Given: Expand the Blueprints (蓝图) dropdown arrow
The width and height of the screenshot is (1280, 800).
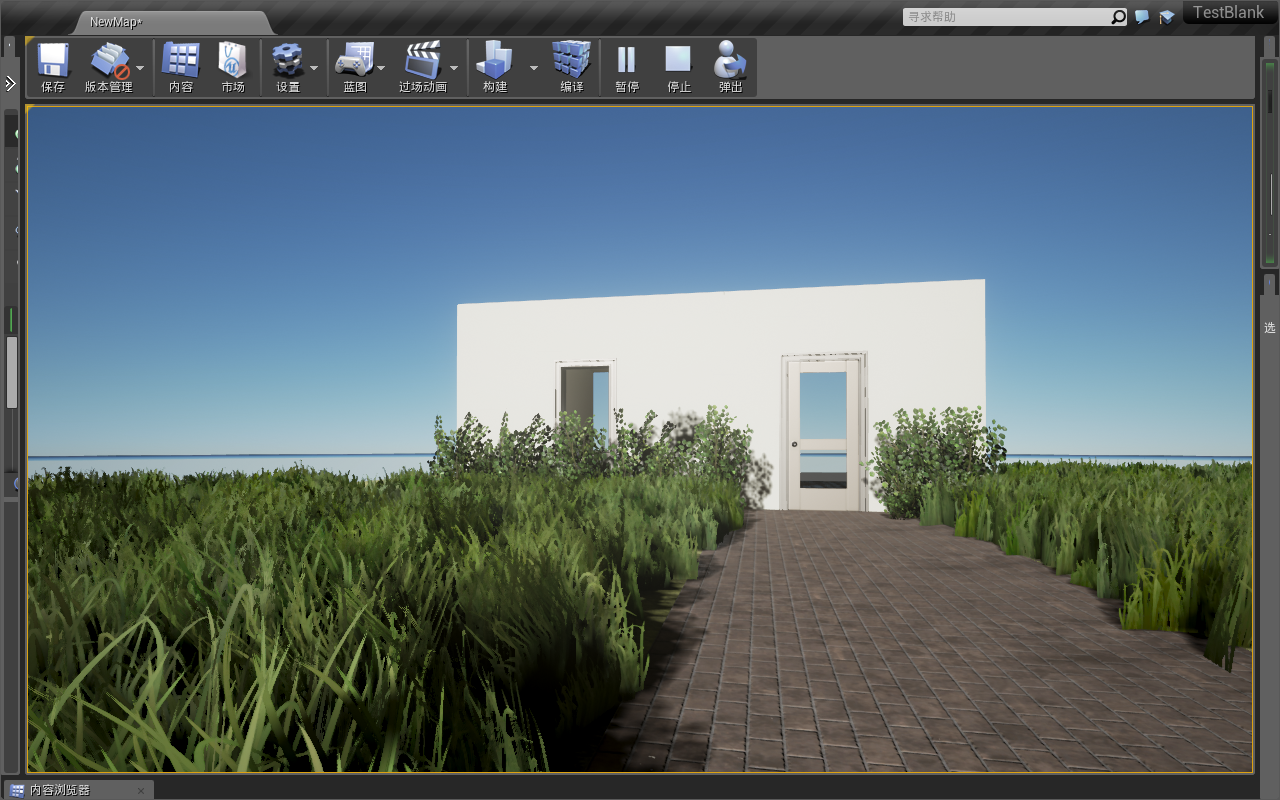Looking at the screenshot, I should click(381, 68).
